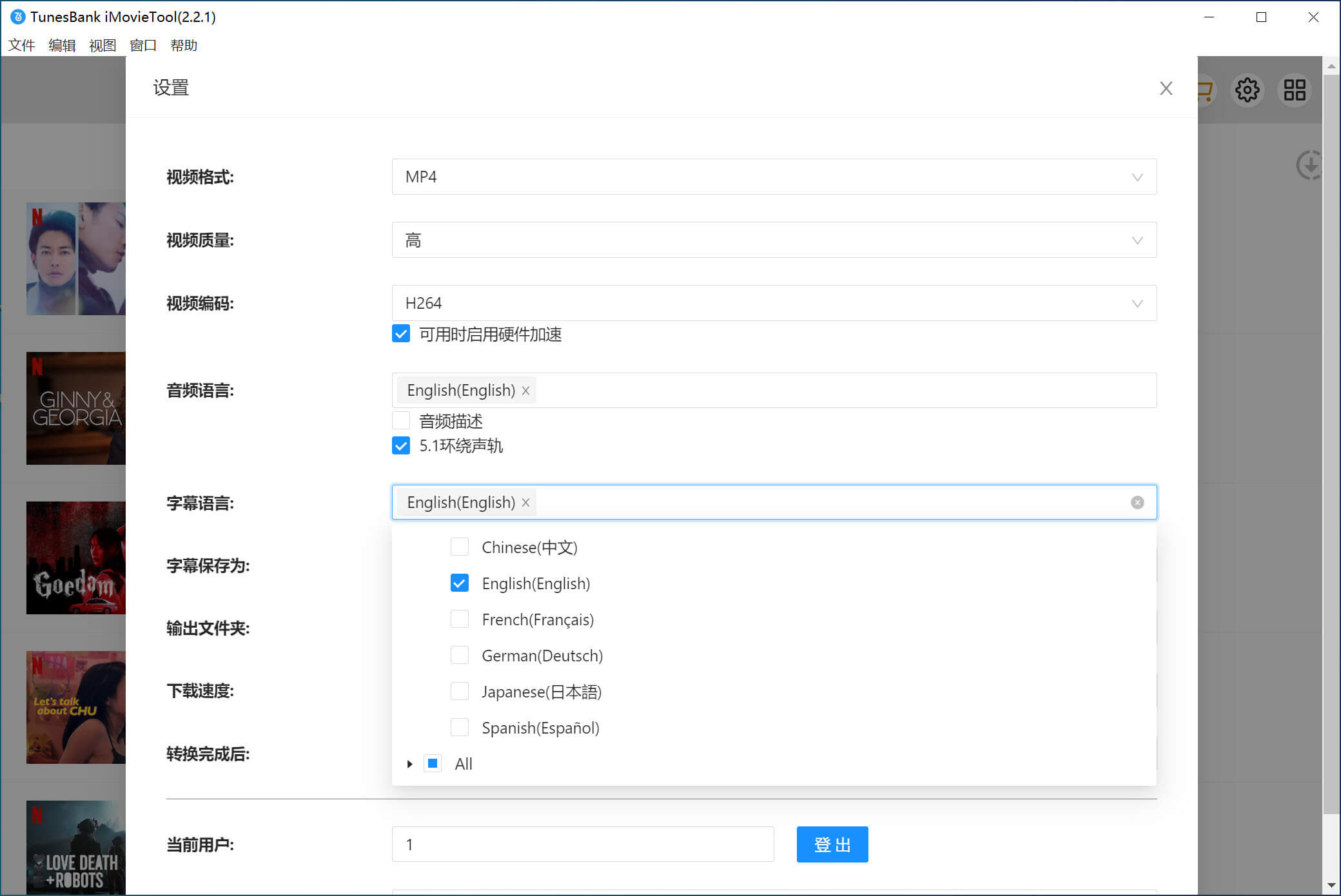Open the video format MP4 dropdown
This screenshot has height=896, width=1341.
coord(774,177)
